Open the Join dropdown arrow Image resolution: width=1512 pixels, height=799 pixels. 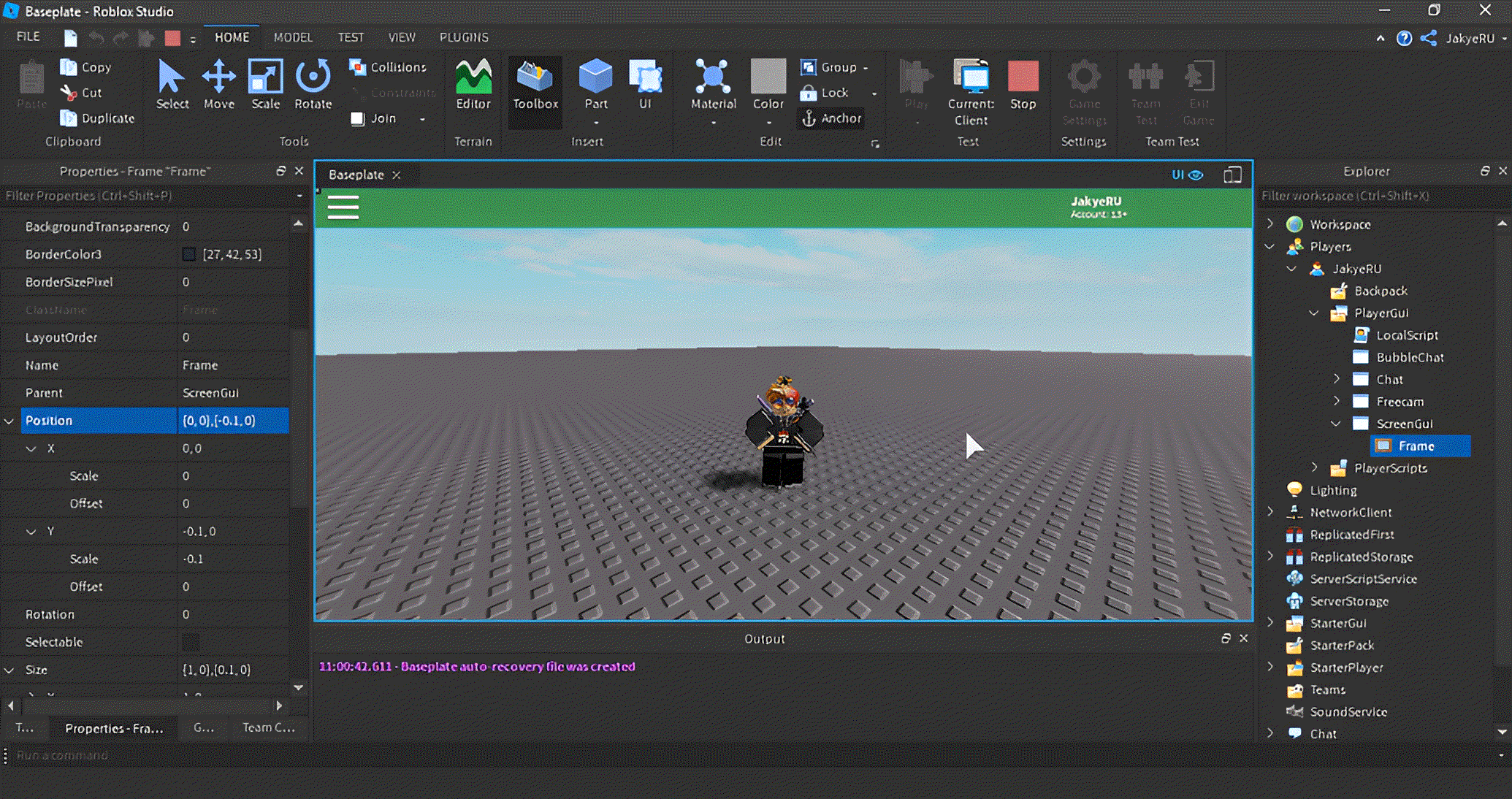click(x=422, y=119)
